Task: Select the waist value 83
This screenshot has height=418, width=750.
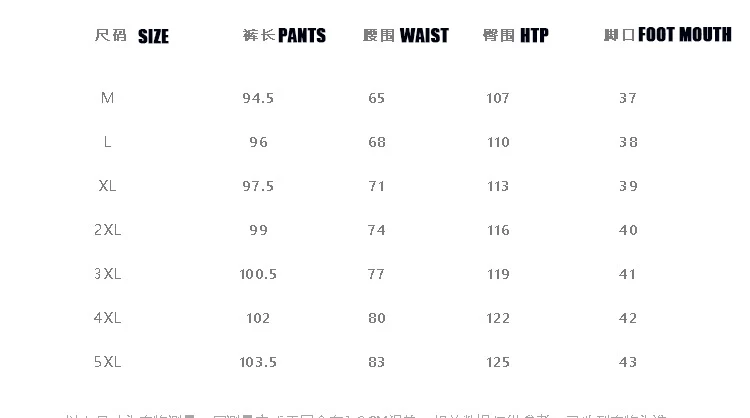Action: pos(377,362)
